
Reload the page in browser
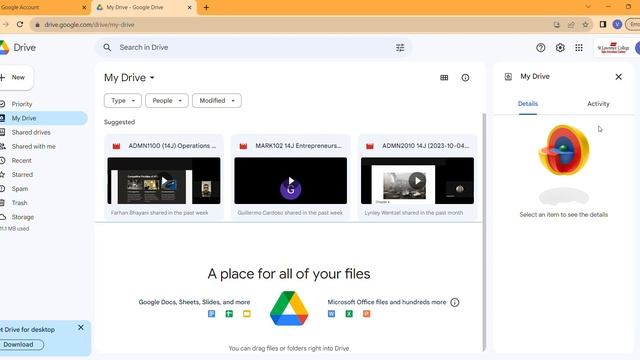20,24
